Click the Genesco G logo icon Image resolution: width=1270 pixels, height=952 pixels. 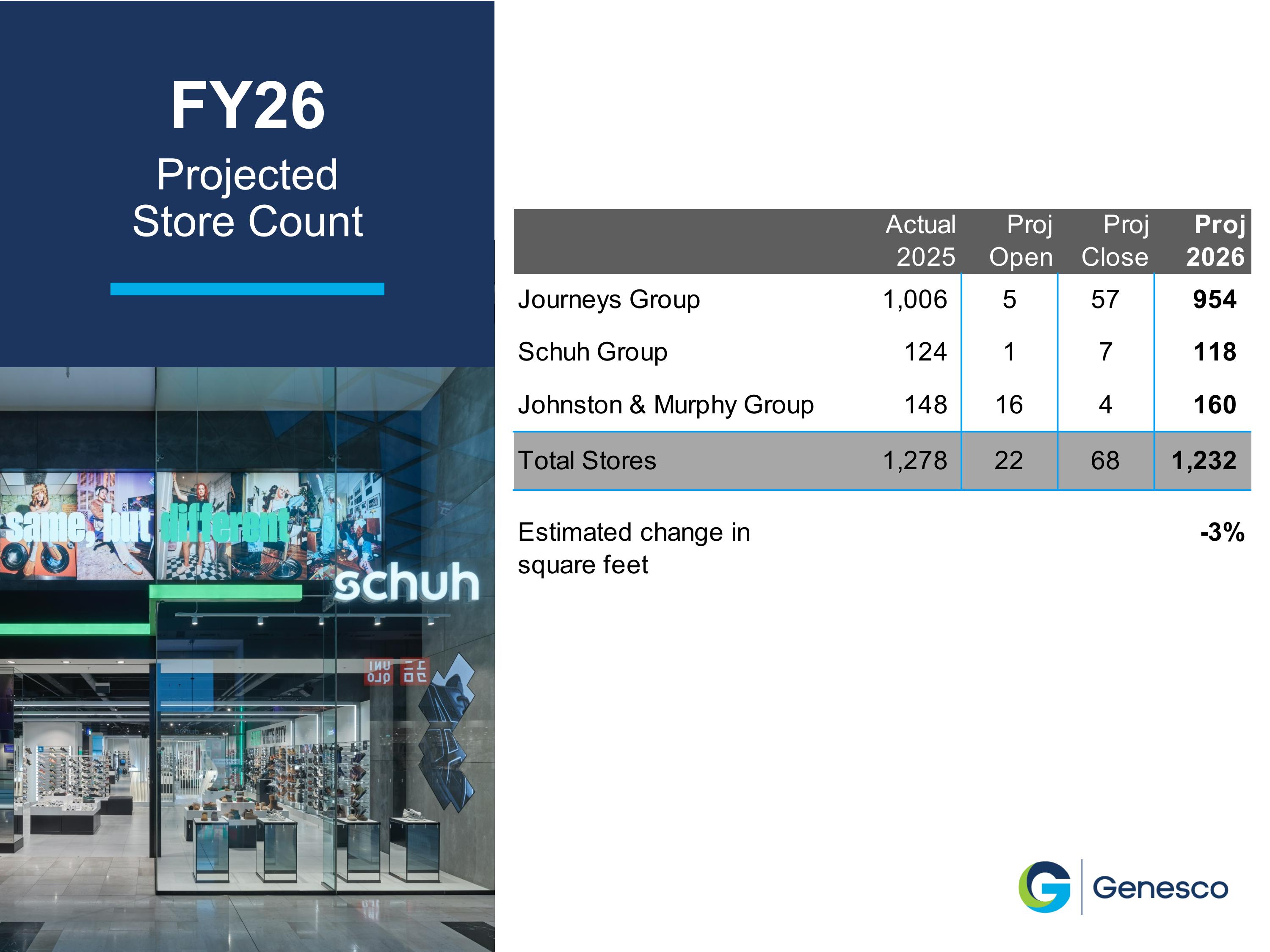pos(1044,886)
